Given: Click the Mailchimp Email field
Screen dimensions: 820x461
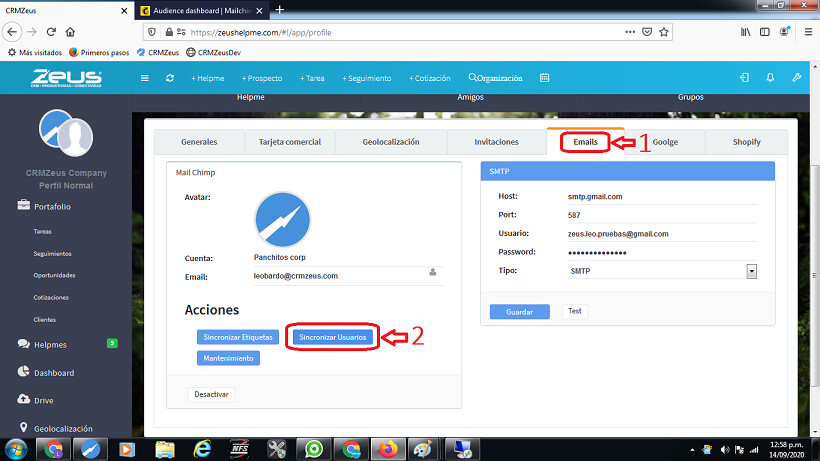Looking at the screenshot, I should (x=348, y=276).
